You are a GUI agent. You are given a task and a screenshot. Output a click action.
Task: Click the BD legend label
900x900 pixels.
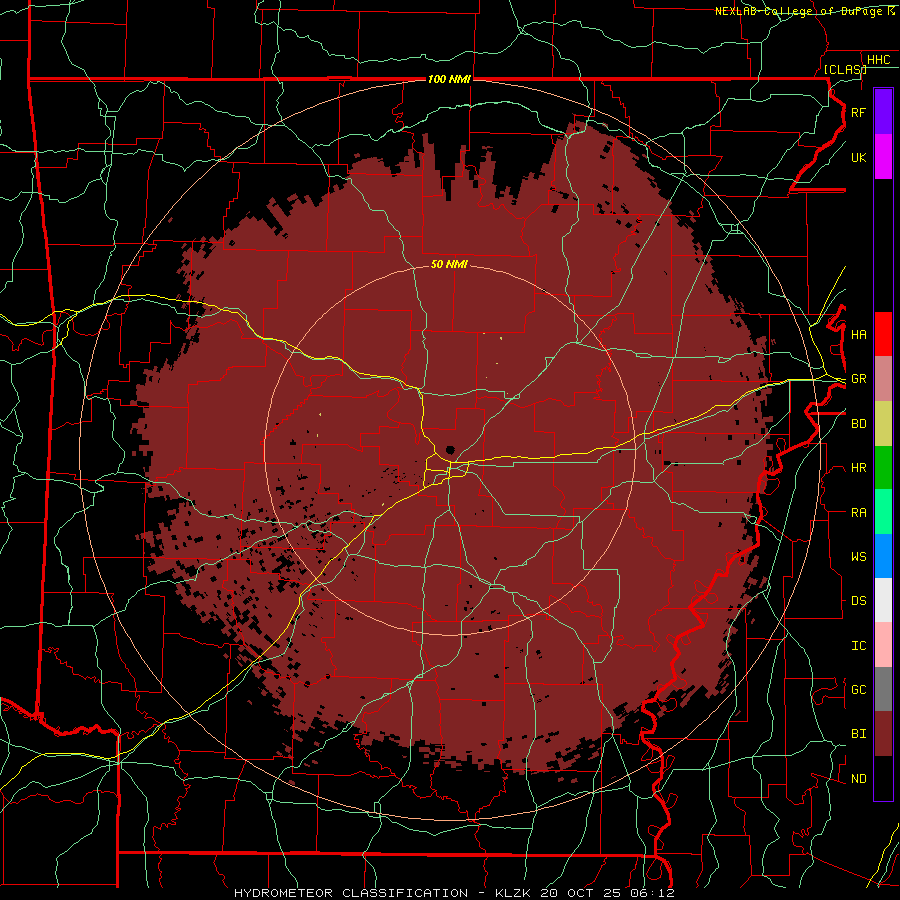pyautogui.click(x=858, y=424)
